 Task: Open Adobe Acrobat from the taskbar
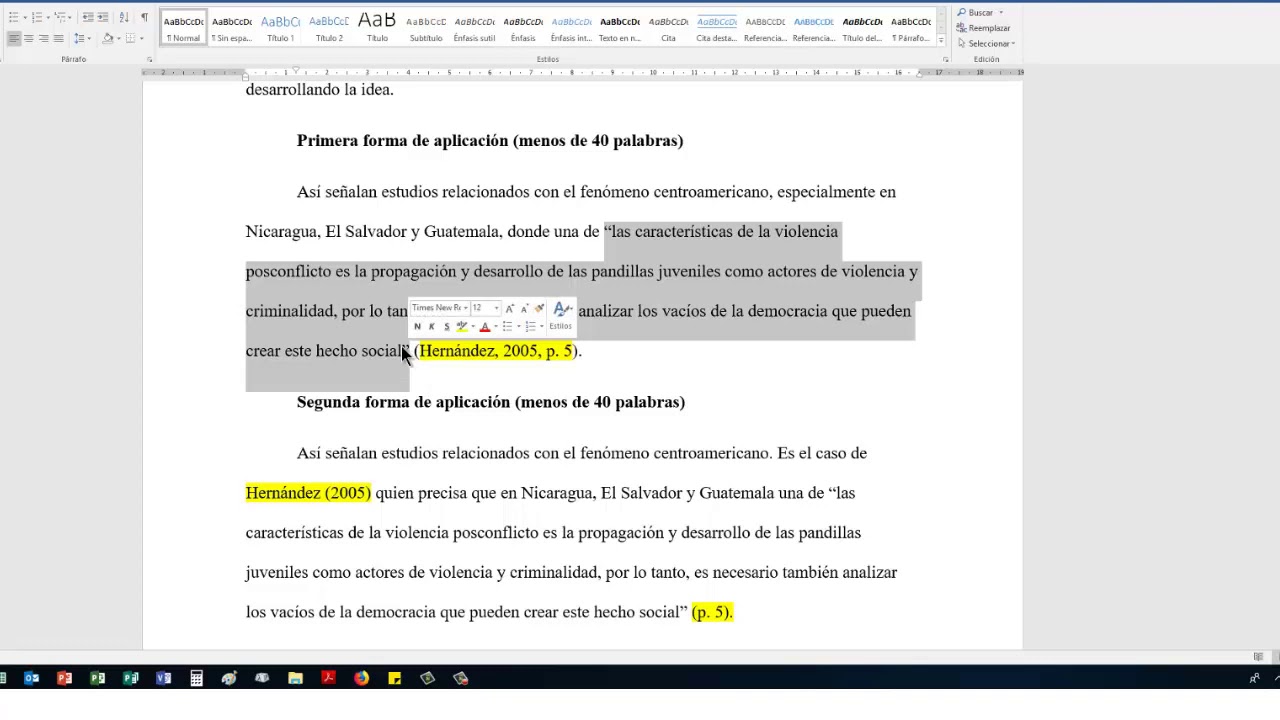tap(328, 679)
